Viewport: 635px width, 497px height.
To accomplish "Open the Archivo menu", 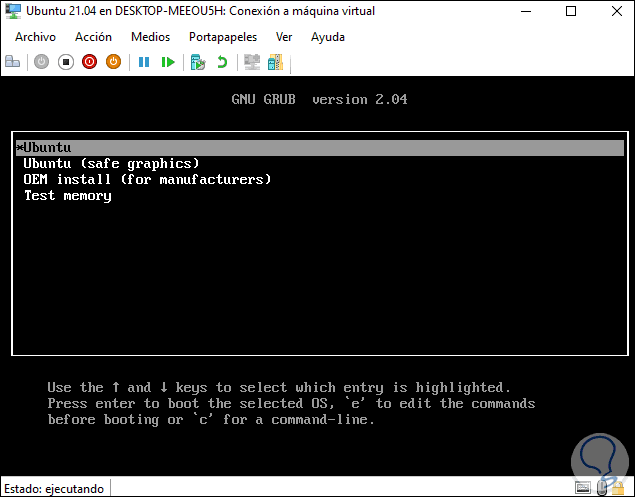I will pyautogui.click(x=35, y=37).
